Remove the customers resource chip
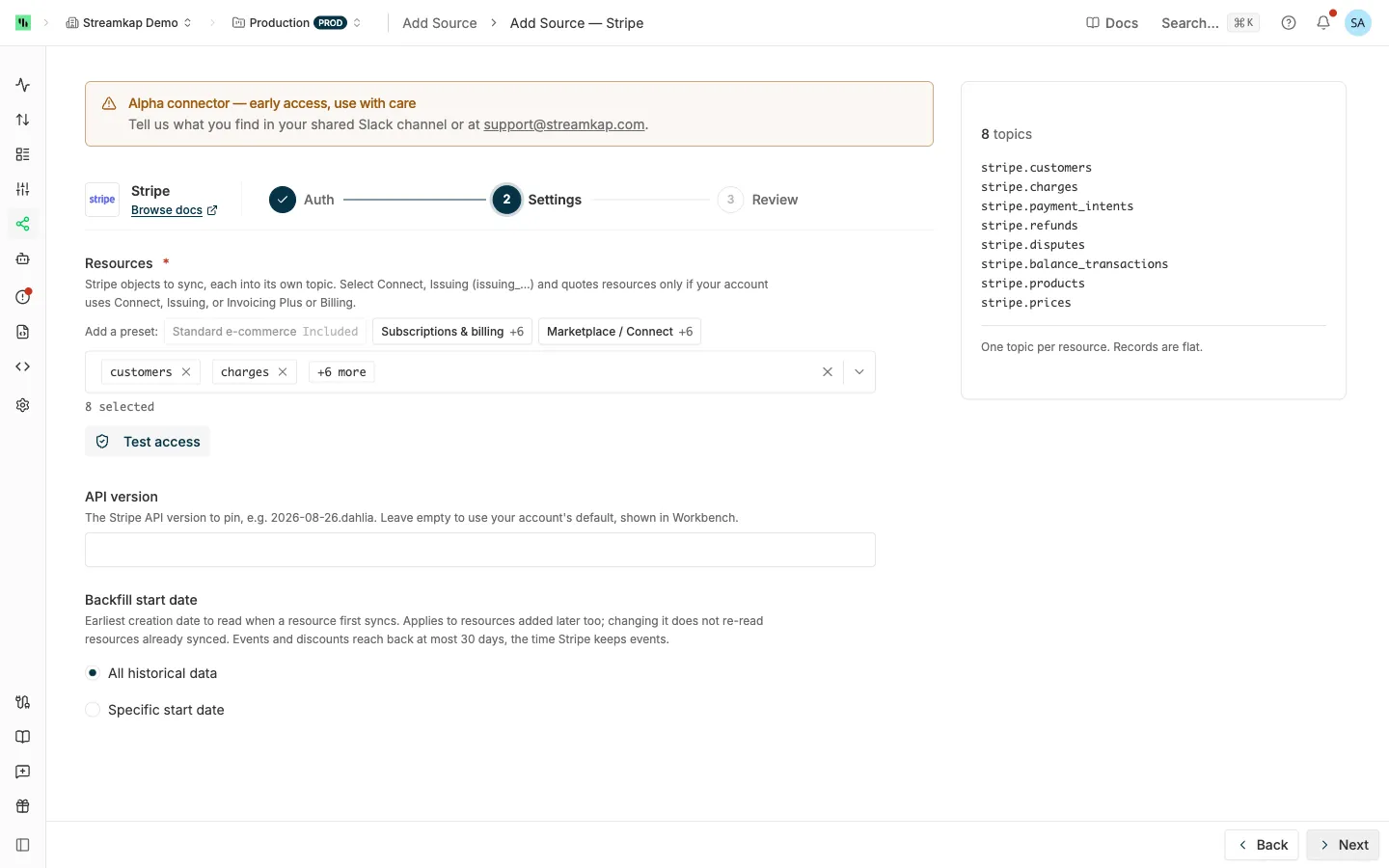Screen dimensions: 1389x868 pos(186,372)
